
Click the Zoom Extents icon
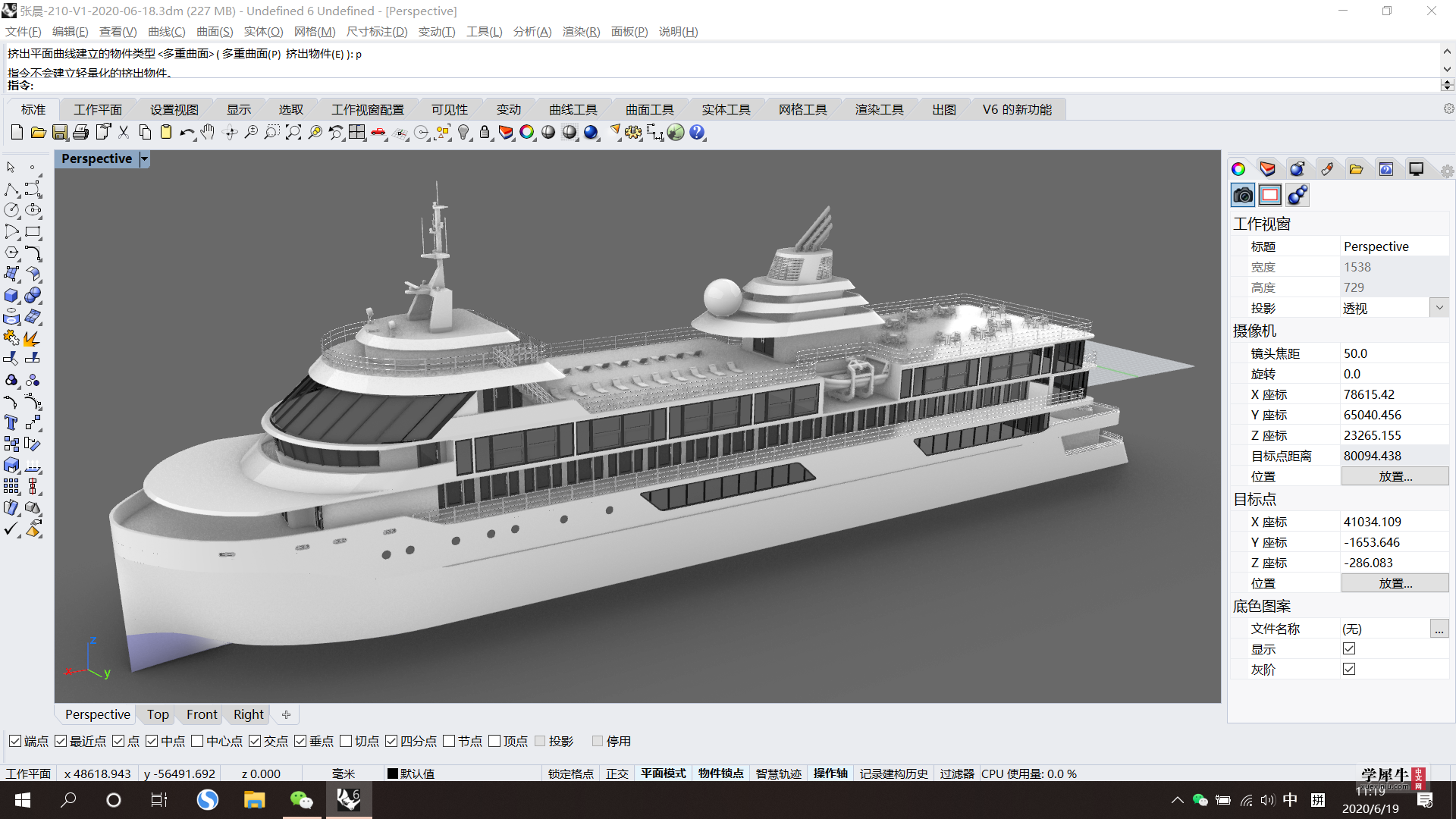point(293,133)
